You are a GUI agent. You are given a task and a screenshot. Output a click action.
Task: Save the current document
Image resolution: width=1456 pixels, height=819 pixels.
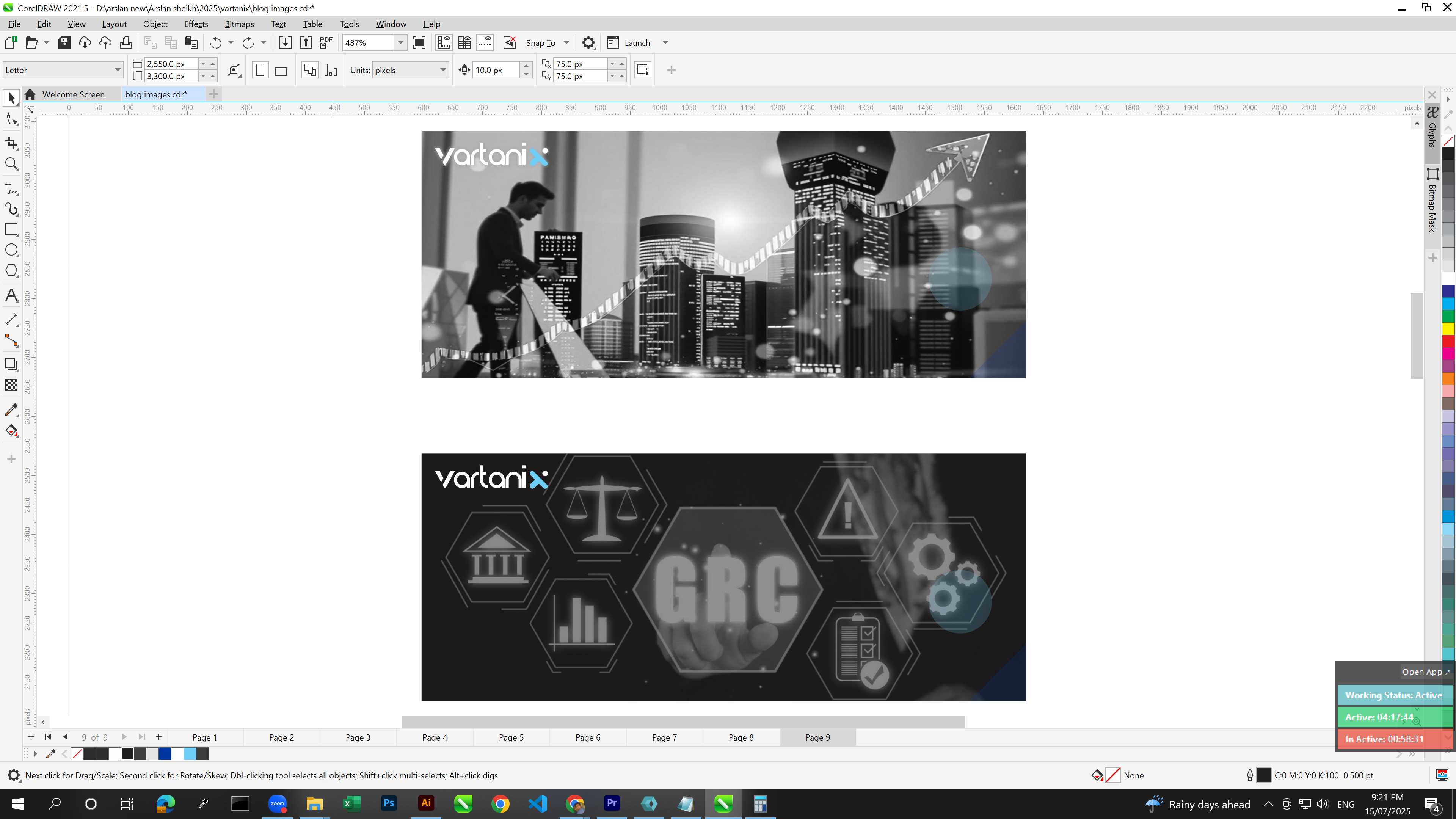click(x=64, y=42)
